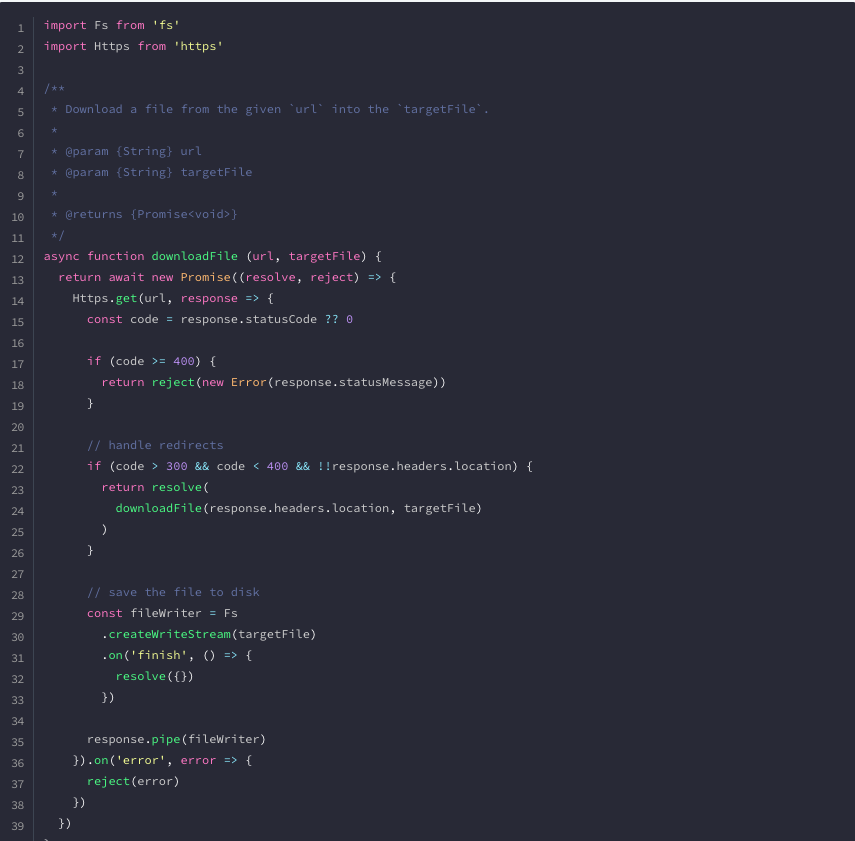Click '// save the file to disk' comment

[x=173, y=592]
